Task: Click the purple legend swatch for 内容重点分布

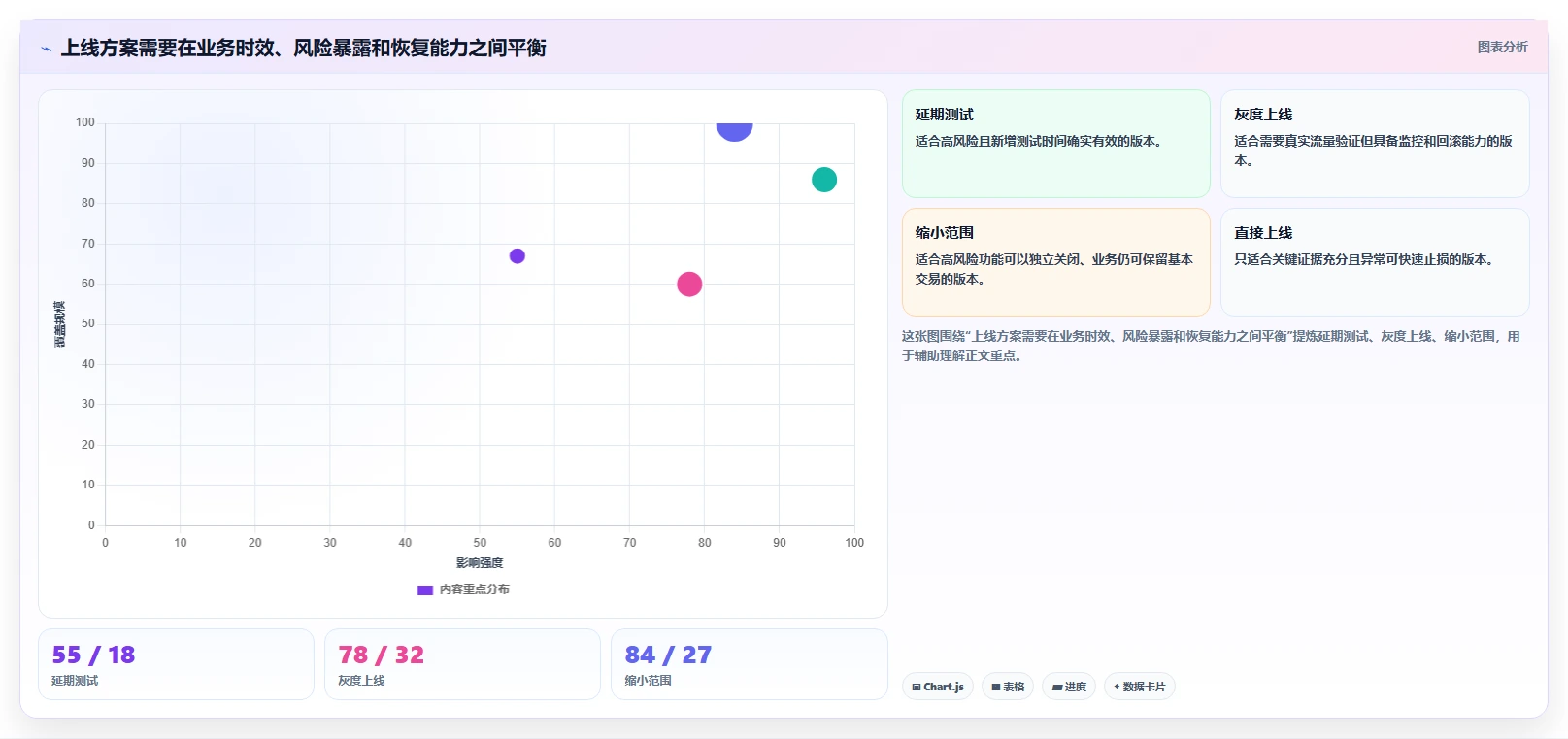Action: coord(424,589)
